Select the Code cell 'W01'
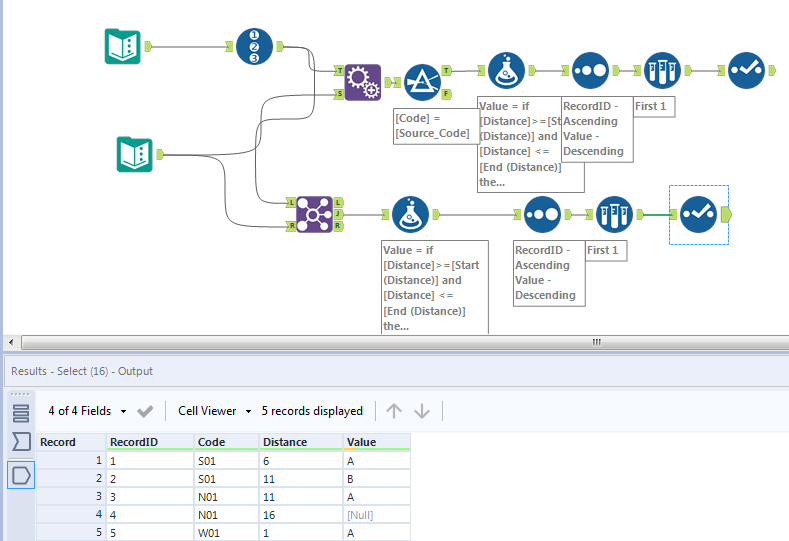The width and height of the screenshot is (789, 541). click(226, 533)
